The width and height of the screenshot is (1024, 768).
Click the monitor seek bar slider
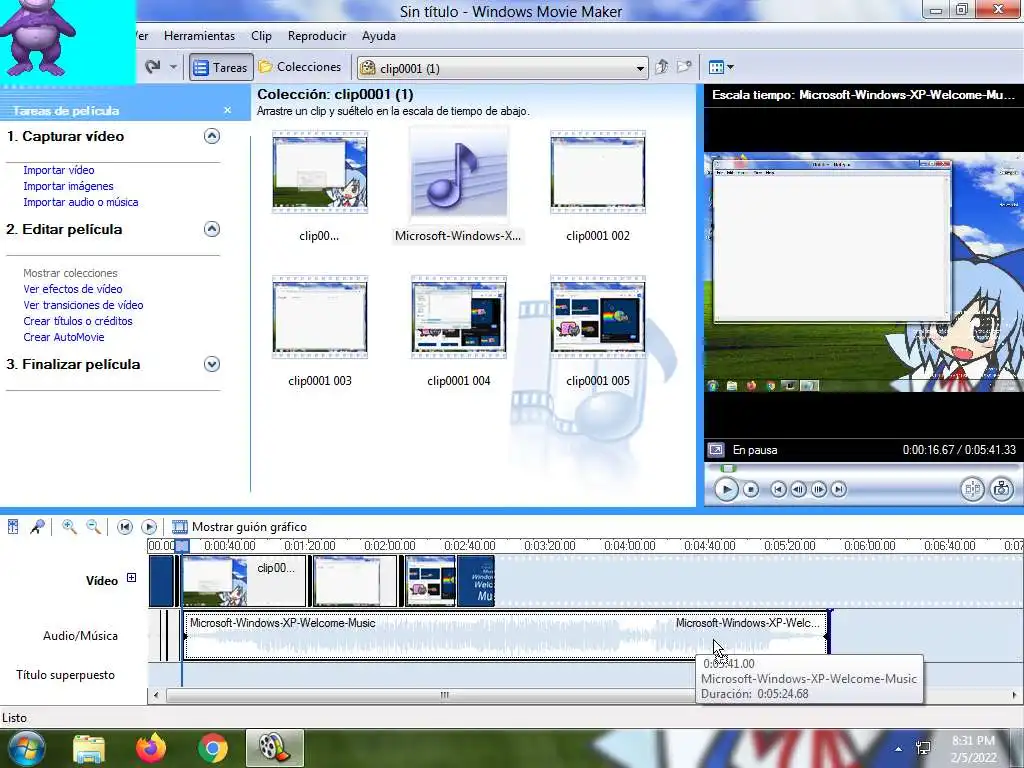[728, 468]
